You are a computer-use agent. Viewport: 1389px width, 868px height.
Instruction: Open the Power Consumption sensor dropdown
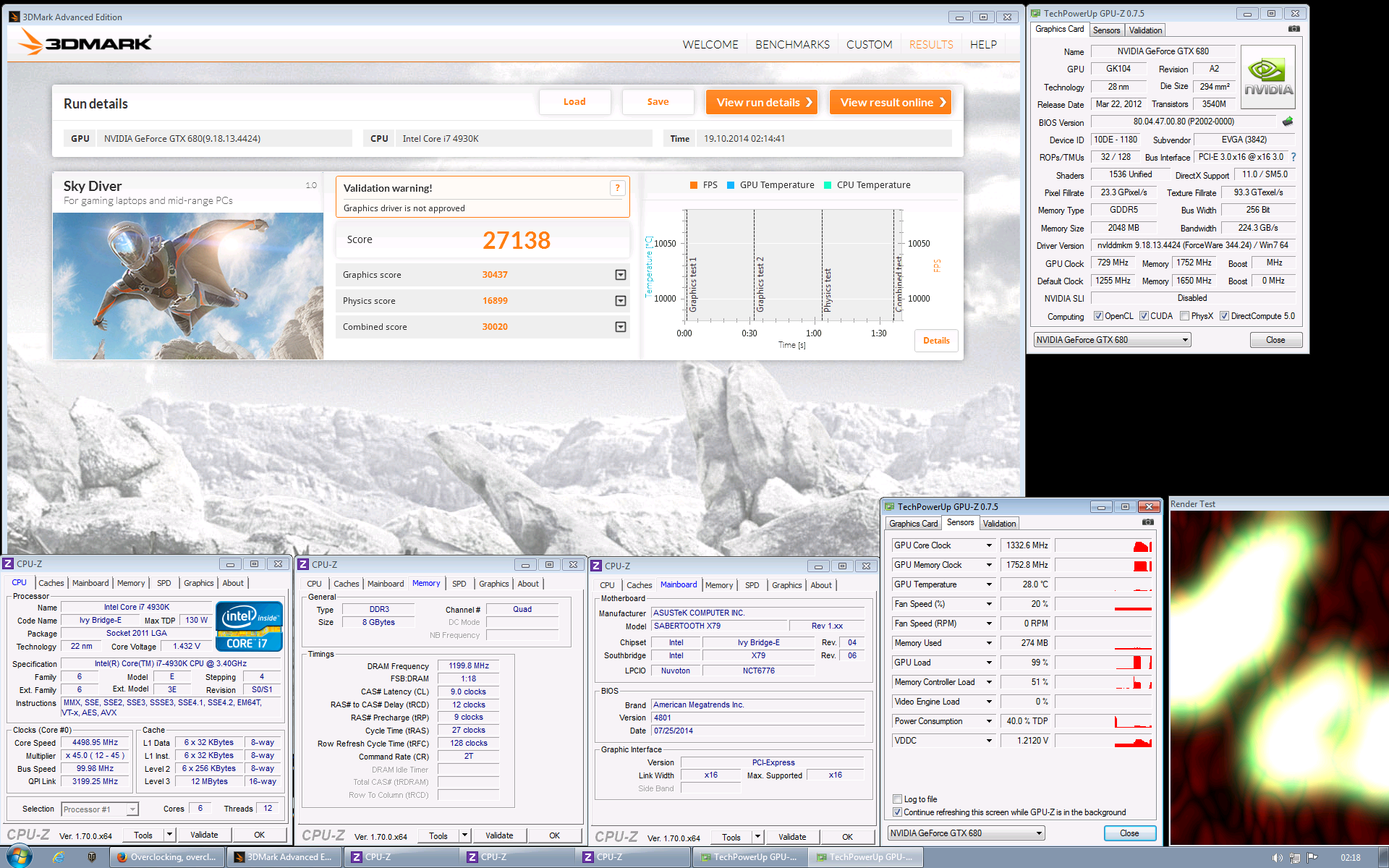(x=989, y=721)
